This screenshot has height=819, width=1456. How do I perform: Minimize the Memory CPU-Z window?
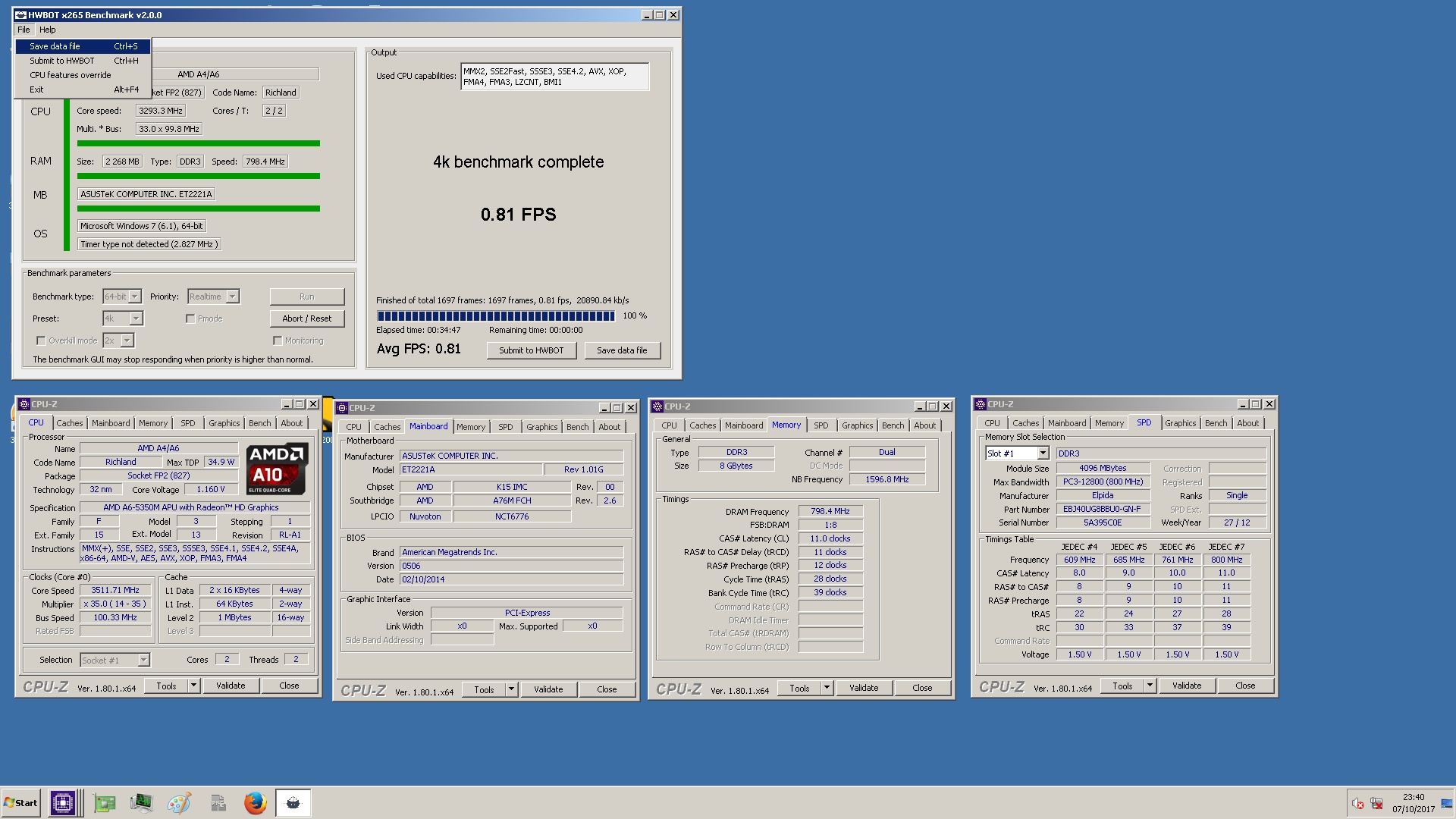coord(920,406)
